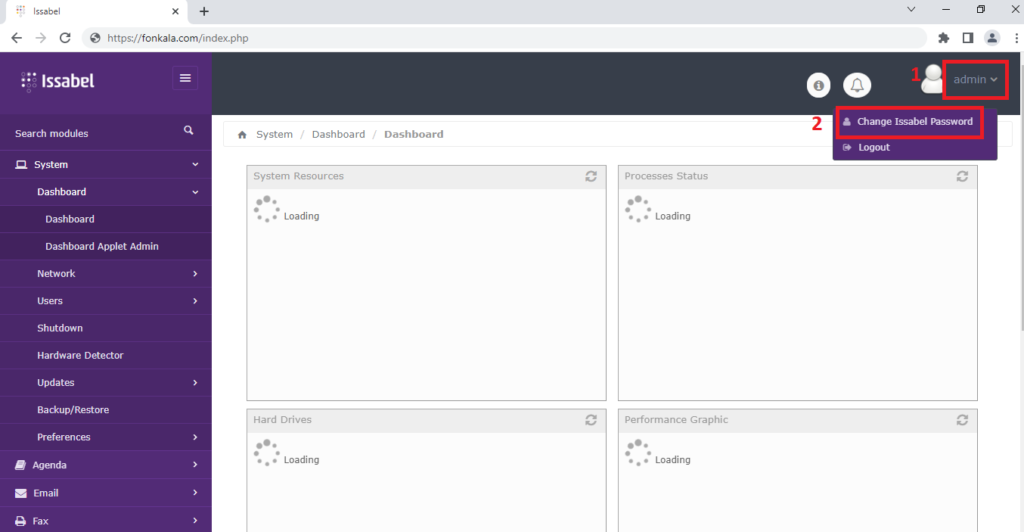
Task: Go to Hardware Detector page
Action: tap(87, 355)
